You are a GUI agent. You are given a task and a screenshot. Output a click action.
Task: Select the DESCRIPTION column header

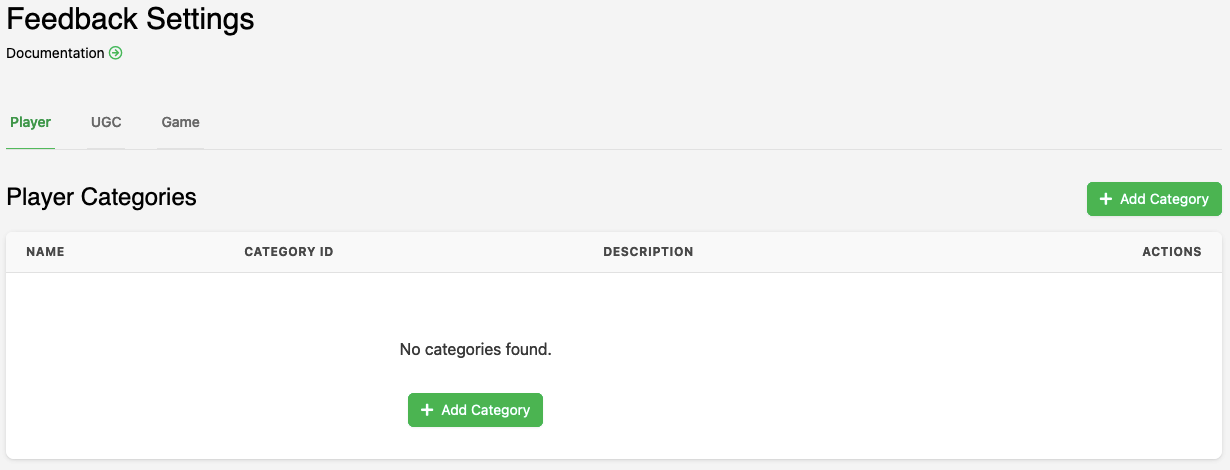tap(648, 252)
